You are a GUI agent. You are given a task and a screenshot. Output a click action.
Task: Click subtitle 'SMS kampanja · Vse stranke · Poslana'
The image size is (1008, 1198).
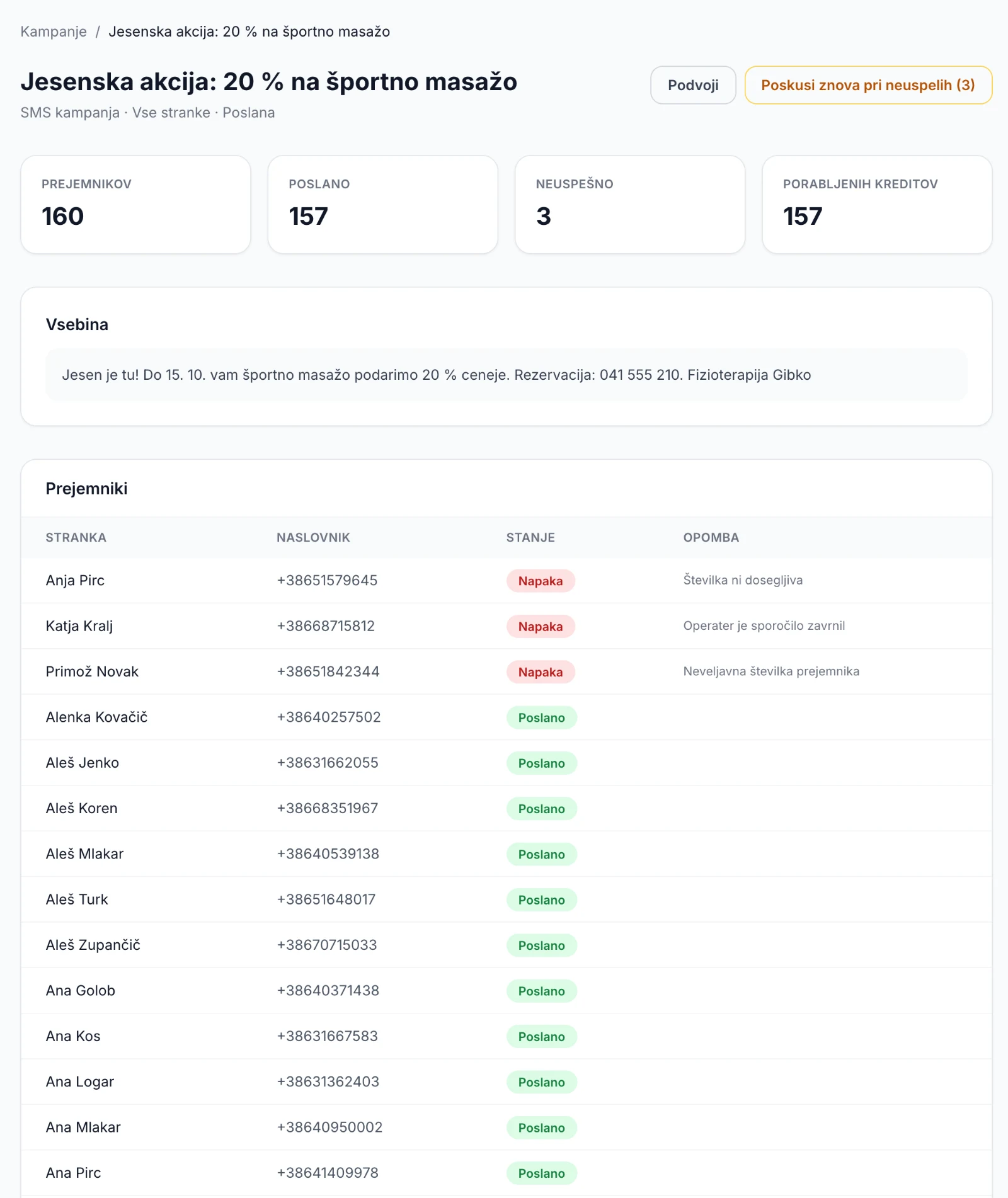point(147,113)
